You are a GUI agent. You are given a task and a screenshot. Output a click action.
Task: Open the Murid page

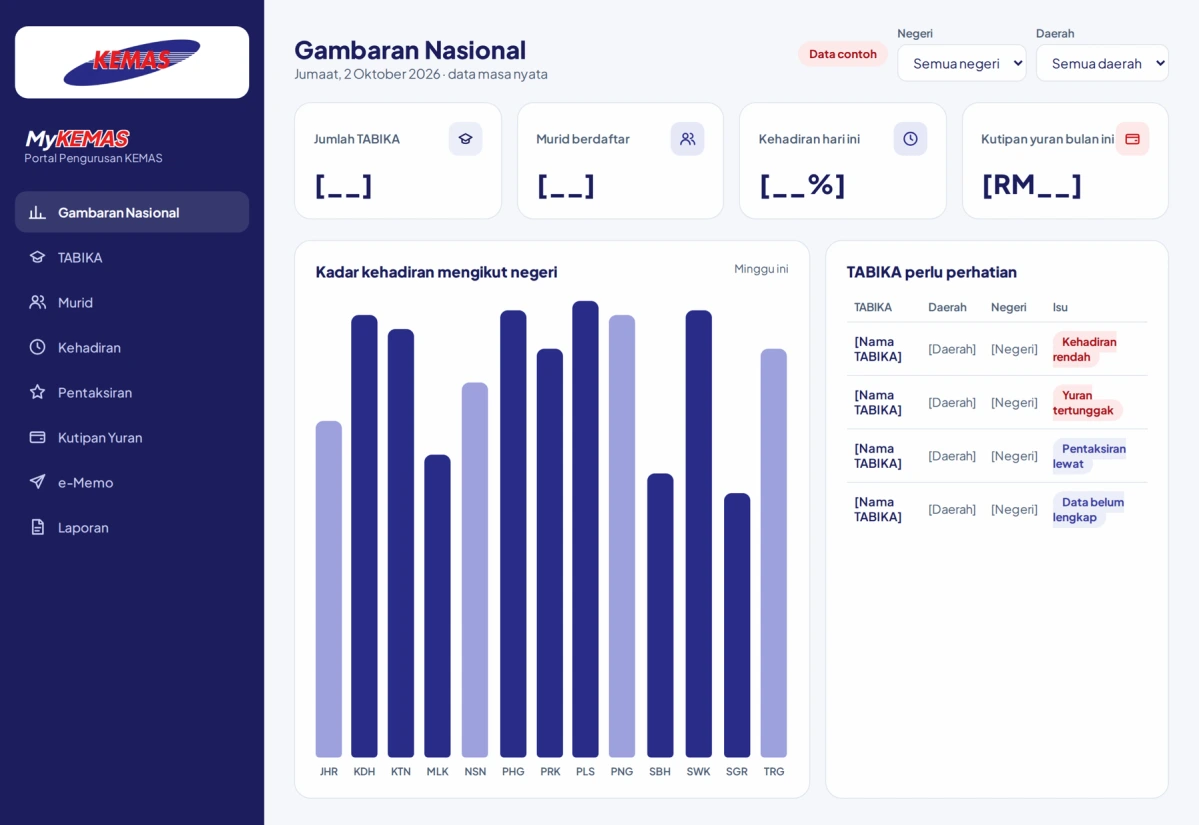(x=132, y=302)
